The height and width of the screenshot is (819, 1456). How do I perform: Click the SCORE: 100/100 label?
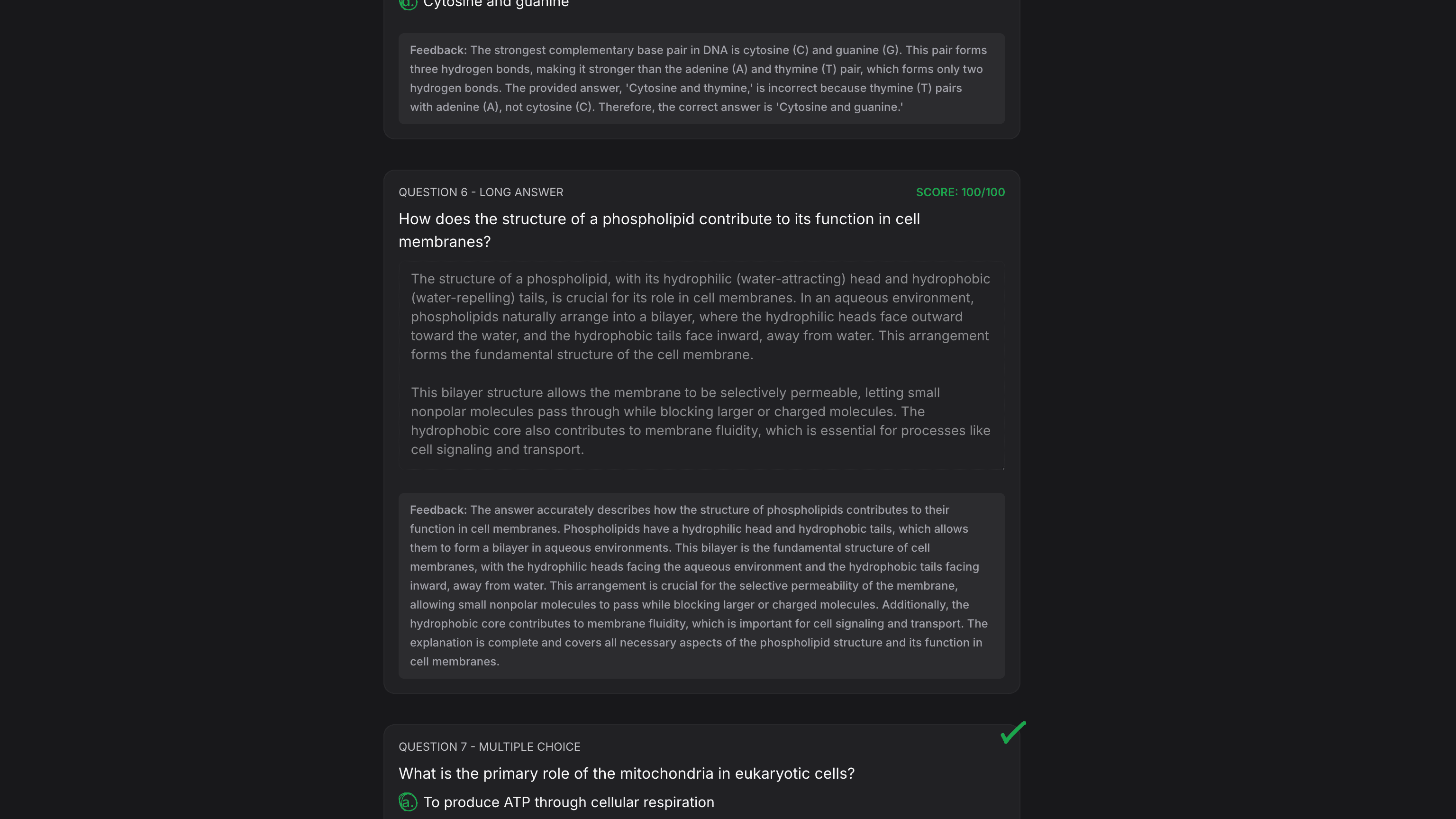pos(960,192)
